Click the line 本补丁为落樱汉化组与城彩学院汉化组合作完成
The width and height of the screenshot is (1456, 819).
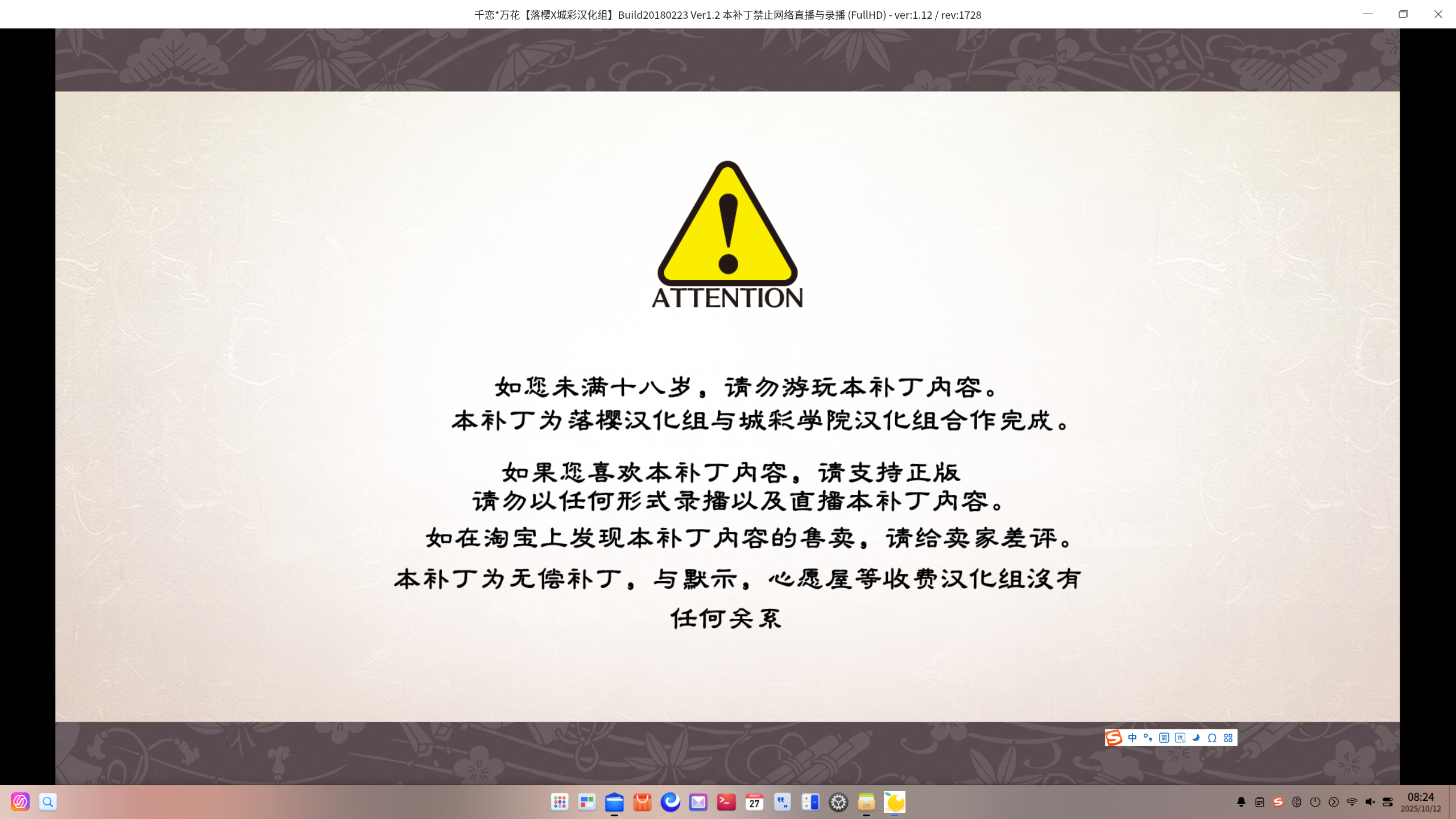tap(761, 421)
